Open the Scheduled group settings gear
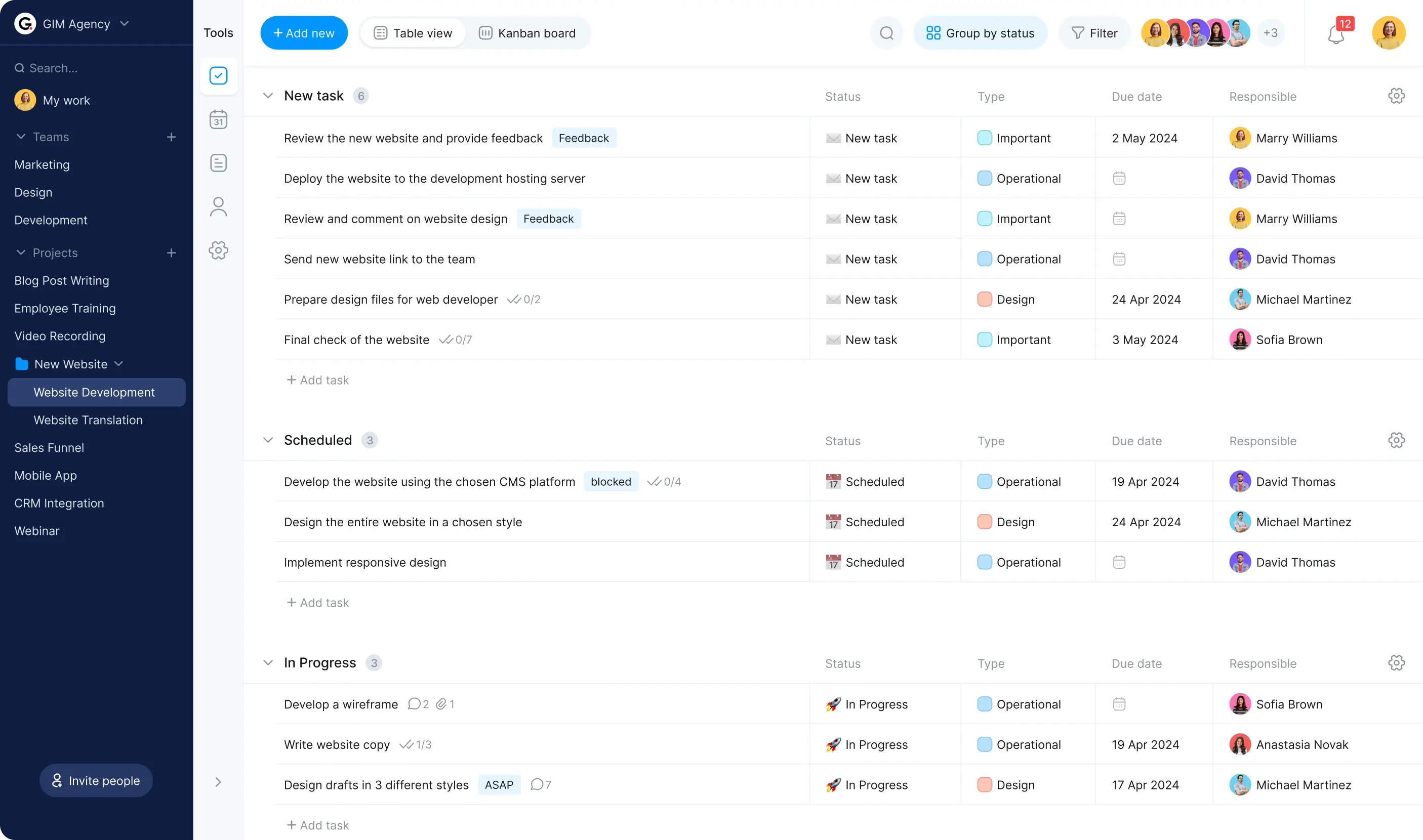Screen dimensions: 1423x840 point(1396,440)
